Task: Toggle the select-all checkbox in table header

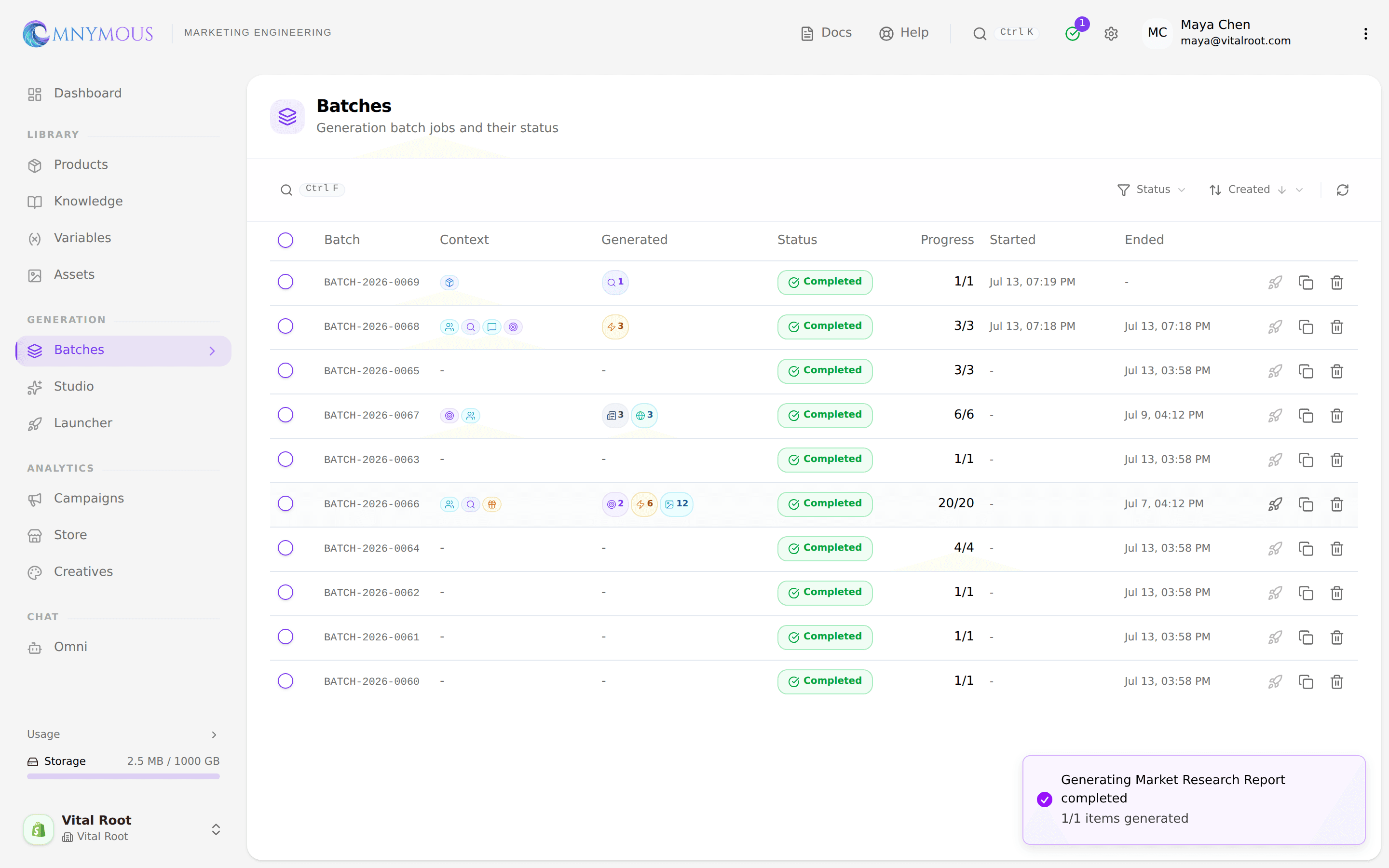Action: (285, 240)
